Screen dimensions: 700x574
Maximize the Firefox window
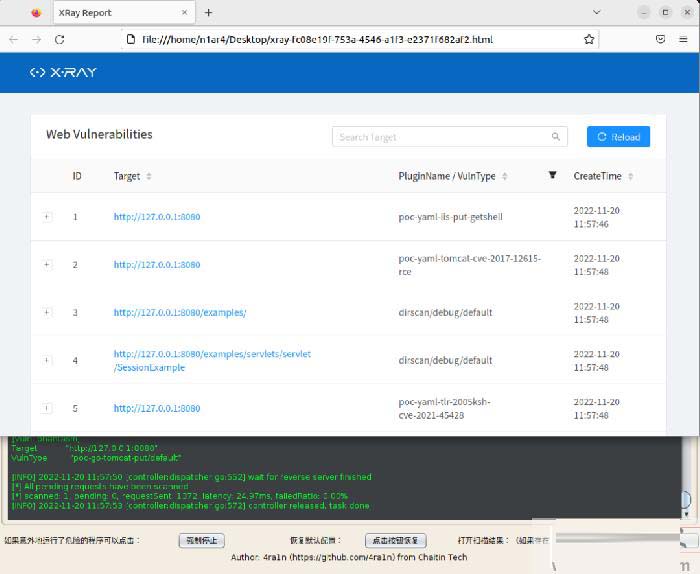coord(665,12)
